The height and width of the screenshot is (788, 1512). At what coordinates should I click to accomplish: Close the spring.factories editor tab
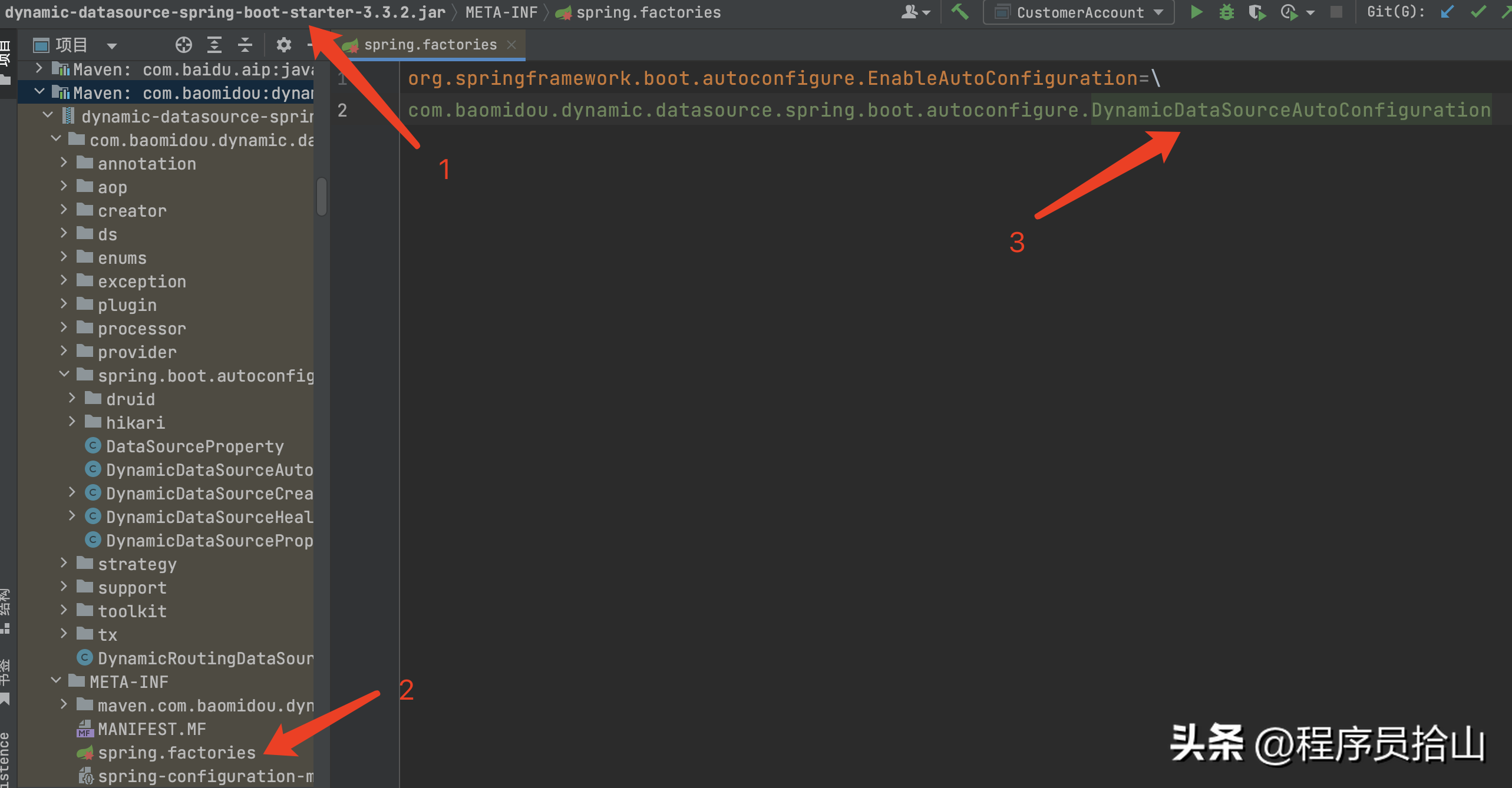click(511, 45)
